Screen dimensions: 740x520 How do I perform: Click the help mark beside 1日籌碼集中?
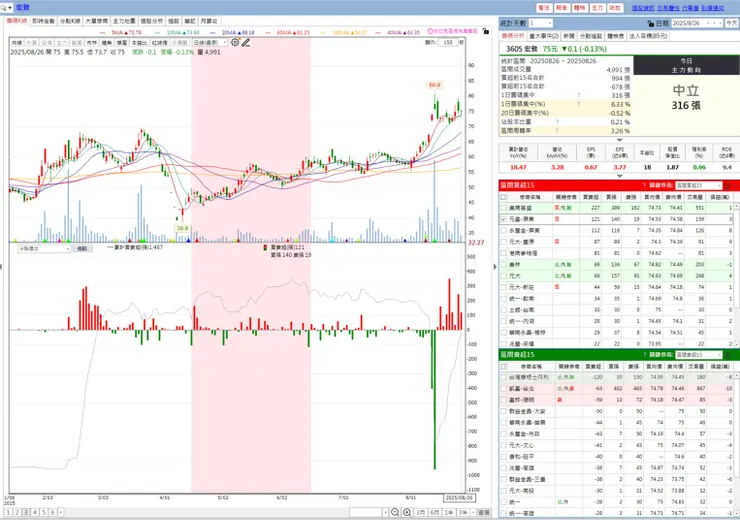pyautogui.click(x=579, y=95)
